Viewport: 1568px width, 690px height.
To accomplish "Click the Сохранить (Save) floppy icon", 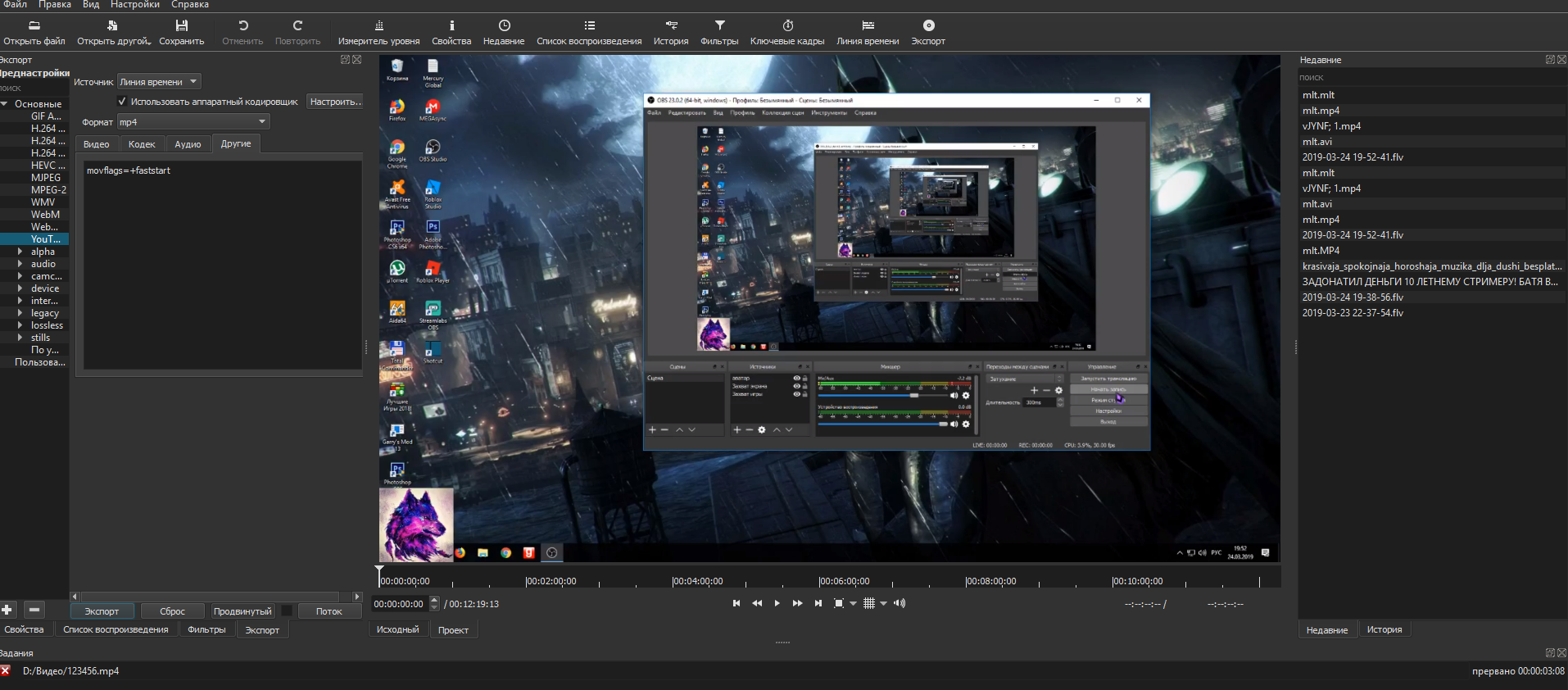I will coord(181,32).
